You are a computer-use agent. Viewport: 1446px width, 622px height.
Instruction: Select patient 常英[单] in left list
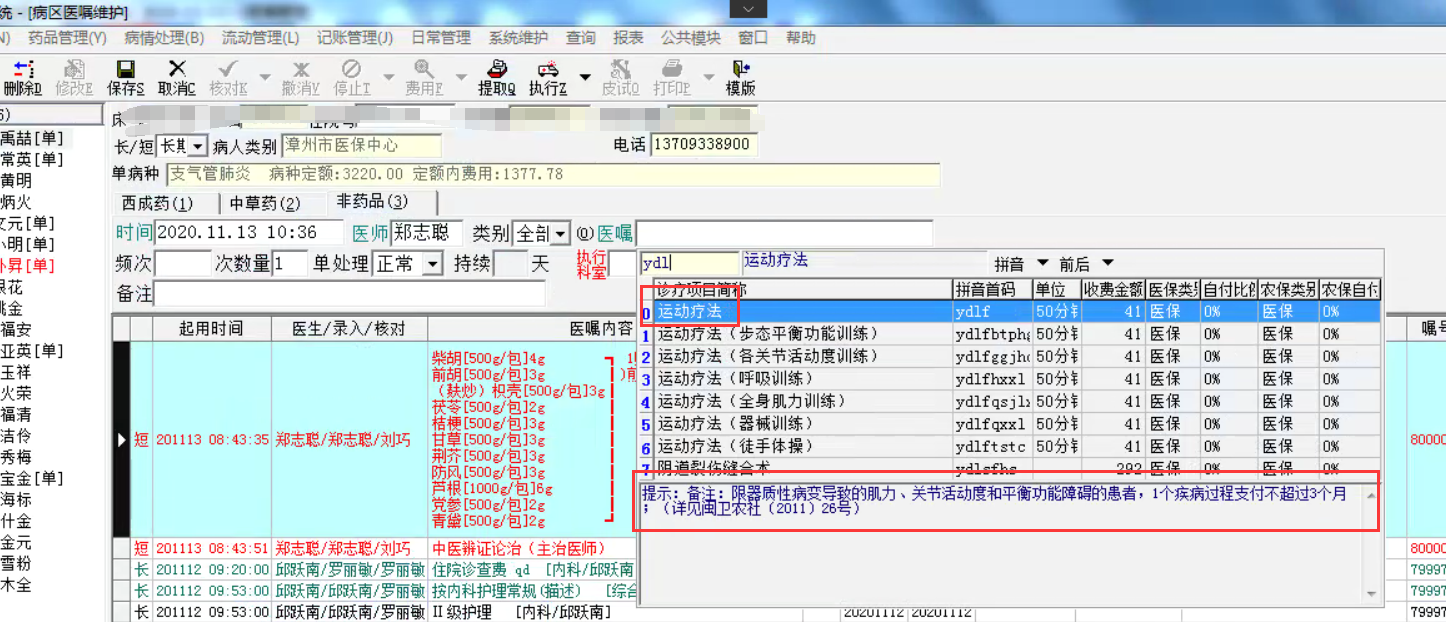pos(32,160)
